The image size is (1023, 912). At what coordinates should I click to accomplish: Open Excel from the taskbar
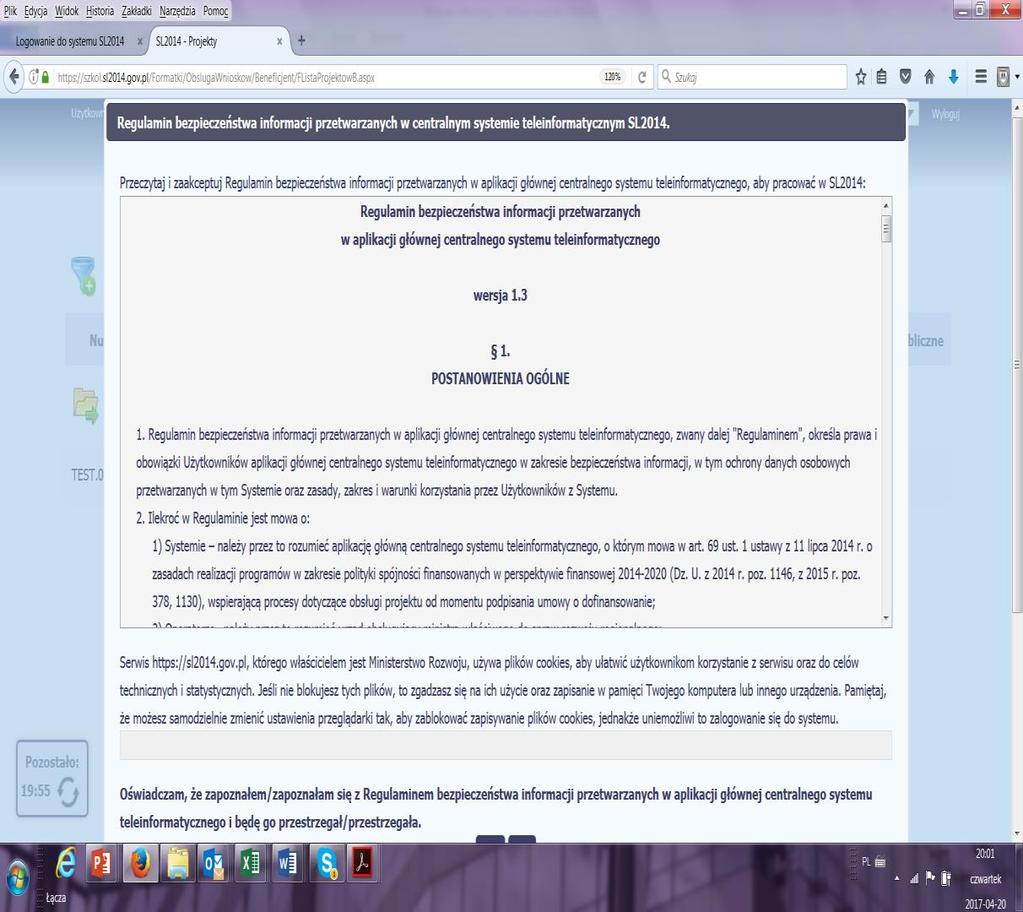251,864
